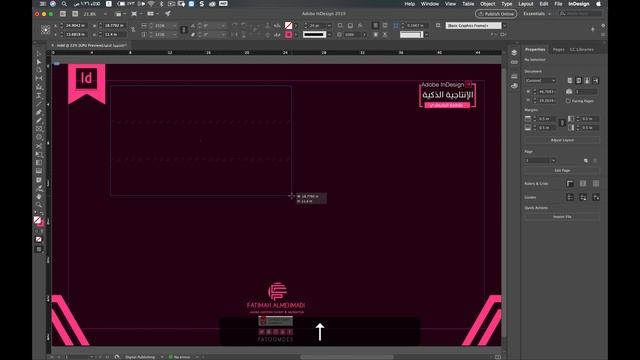Viewport: 640px width, 360px height.
Task: Click the Publish Online button
Action: pos(496,13)
